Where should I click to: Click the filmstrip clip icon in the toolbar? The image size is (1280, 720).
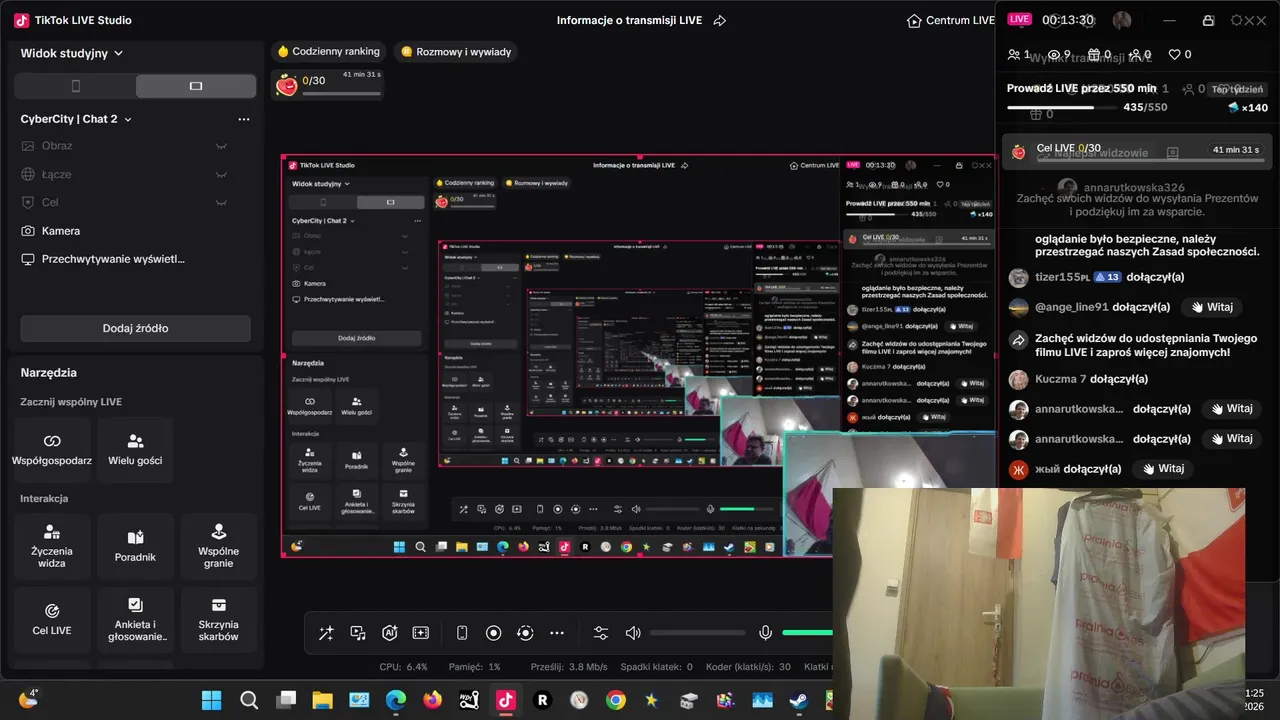coord(421,633)
